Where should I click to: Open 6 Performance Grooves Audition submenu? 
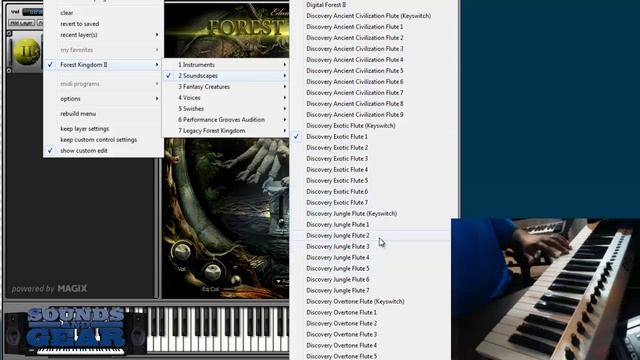click(x=226, y=120)
